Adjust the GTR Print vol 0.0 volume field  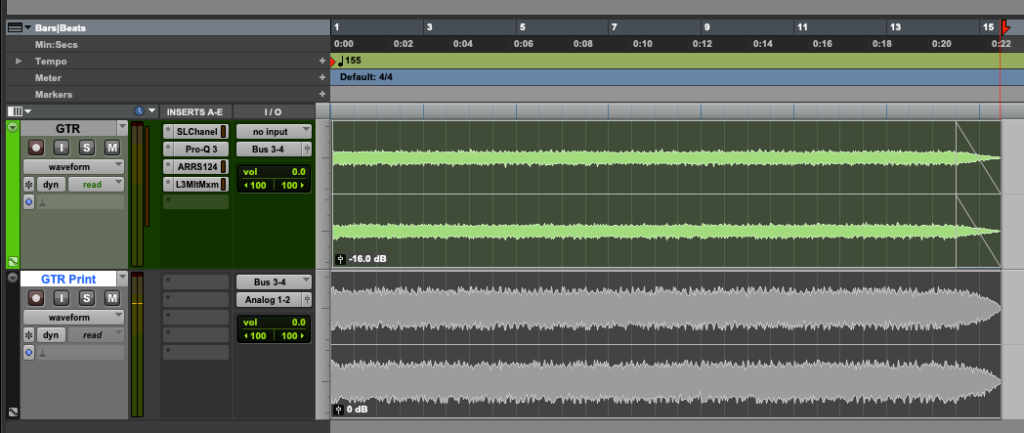point(274,323)
